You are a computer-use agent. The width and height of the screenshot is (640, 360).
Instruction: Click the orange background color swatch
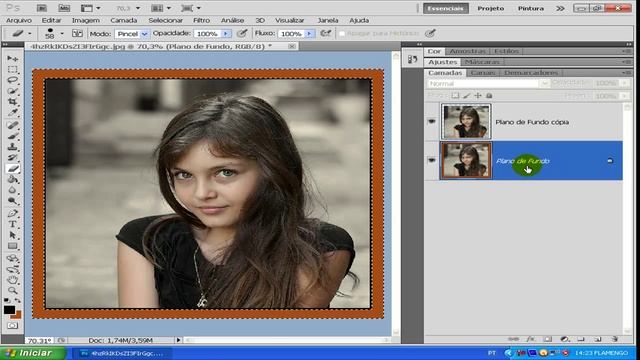[17, 316]
